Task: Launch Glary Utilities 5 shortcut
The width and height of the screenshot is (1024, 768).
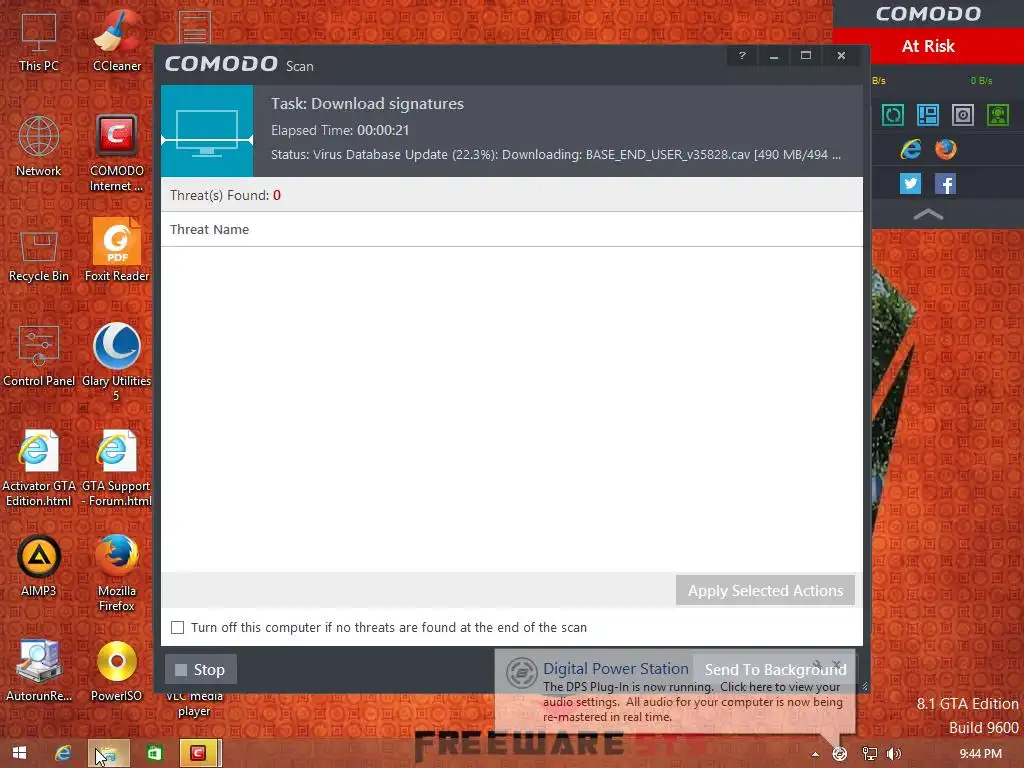Action: [x=117, y=361]
